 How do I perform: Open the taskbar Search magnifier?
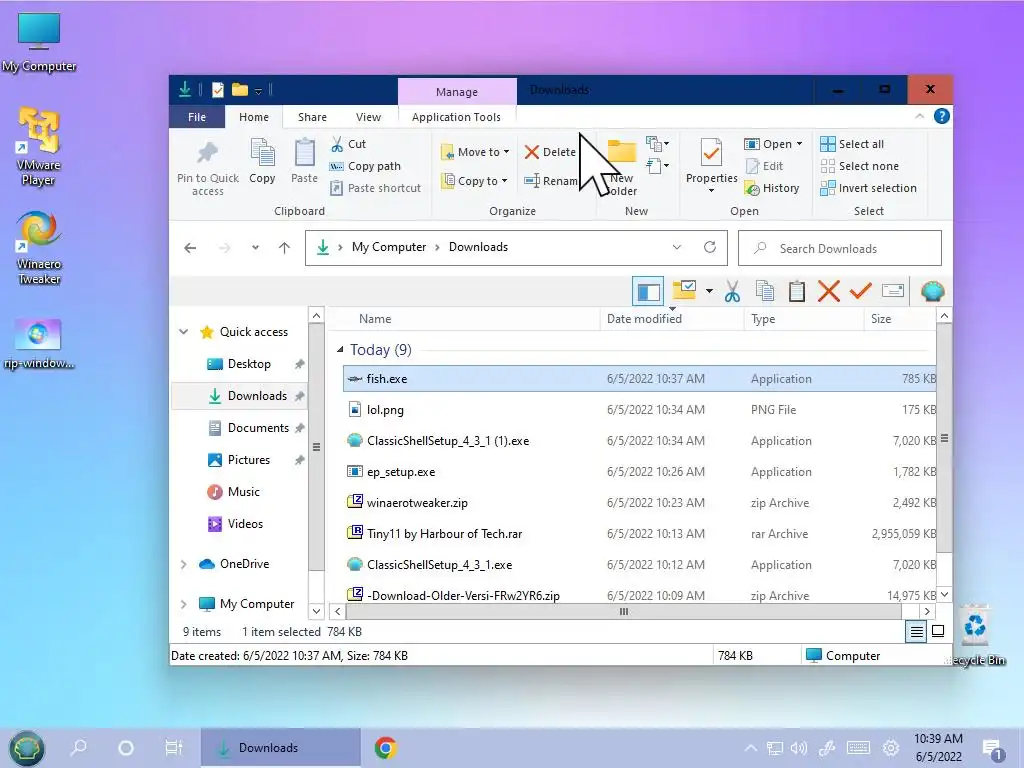click(78, 748)
